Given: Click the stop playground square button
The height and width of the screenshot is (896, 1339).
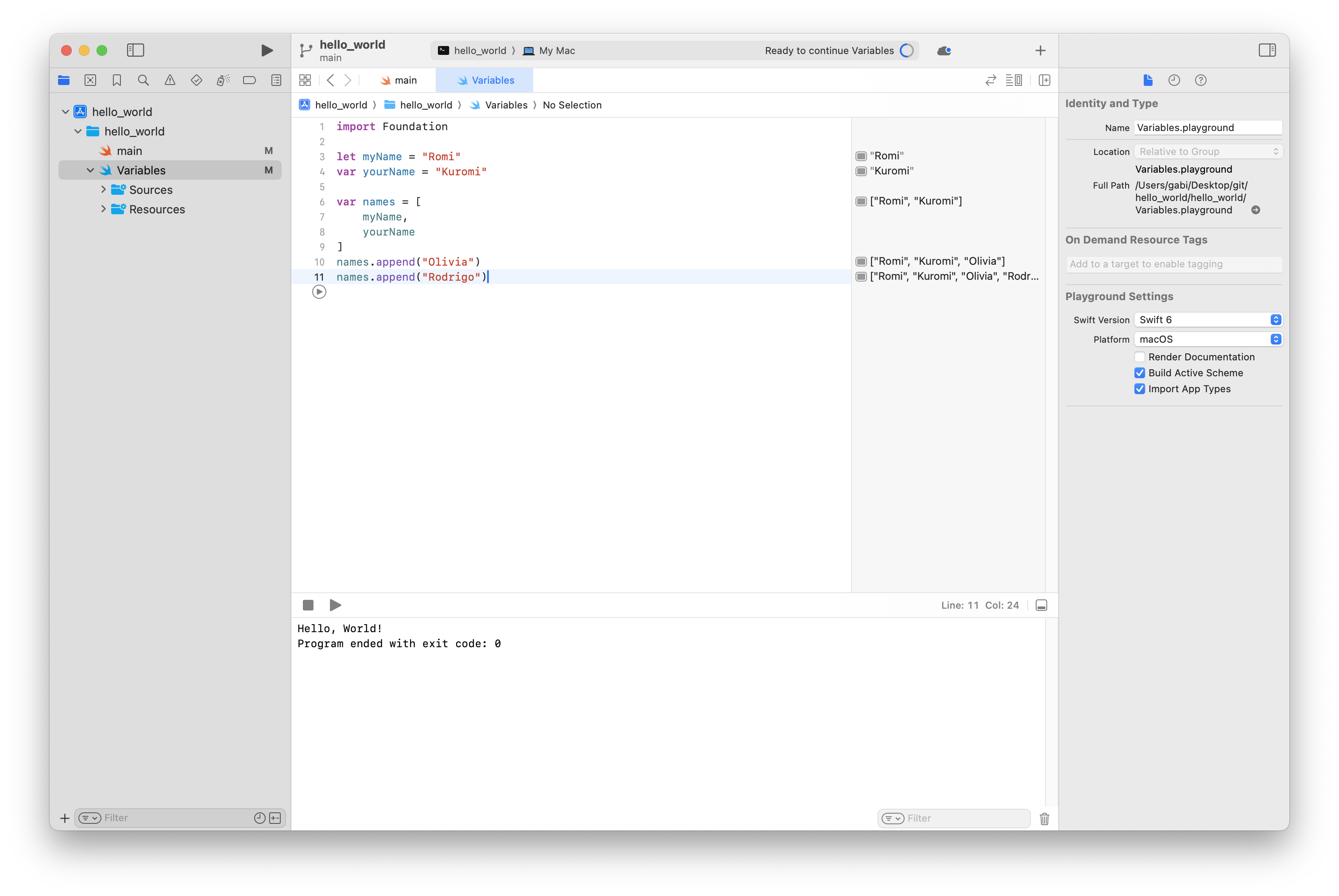Looking at the screenshot, I should coord(308,605).
